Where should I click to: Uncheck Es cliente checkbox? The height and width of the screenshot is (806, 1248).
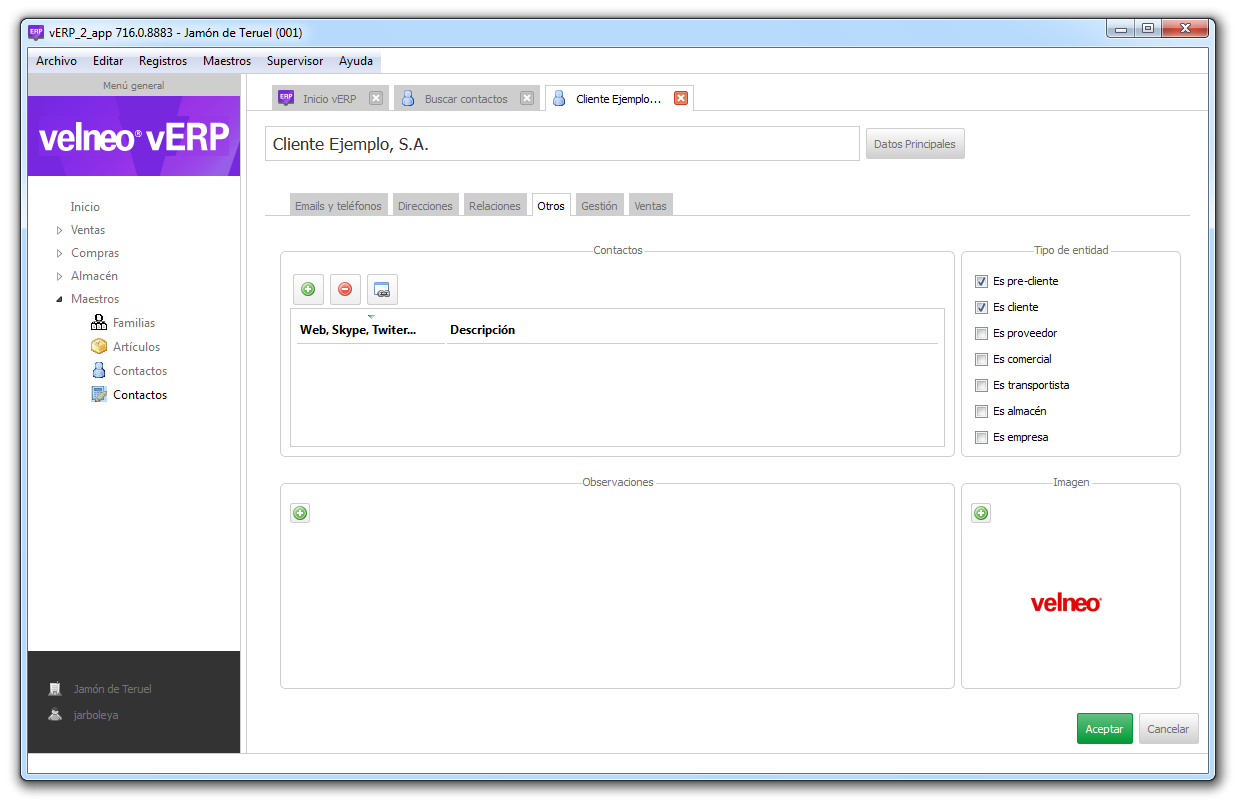click(x=982, y=308)
